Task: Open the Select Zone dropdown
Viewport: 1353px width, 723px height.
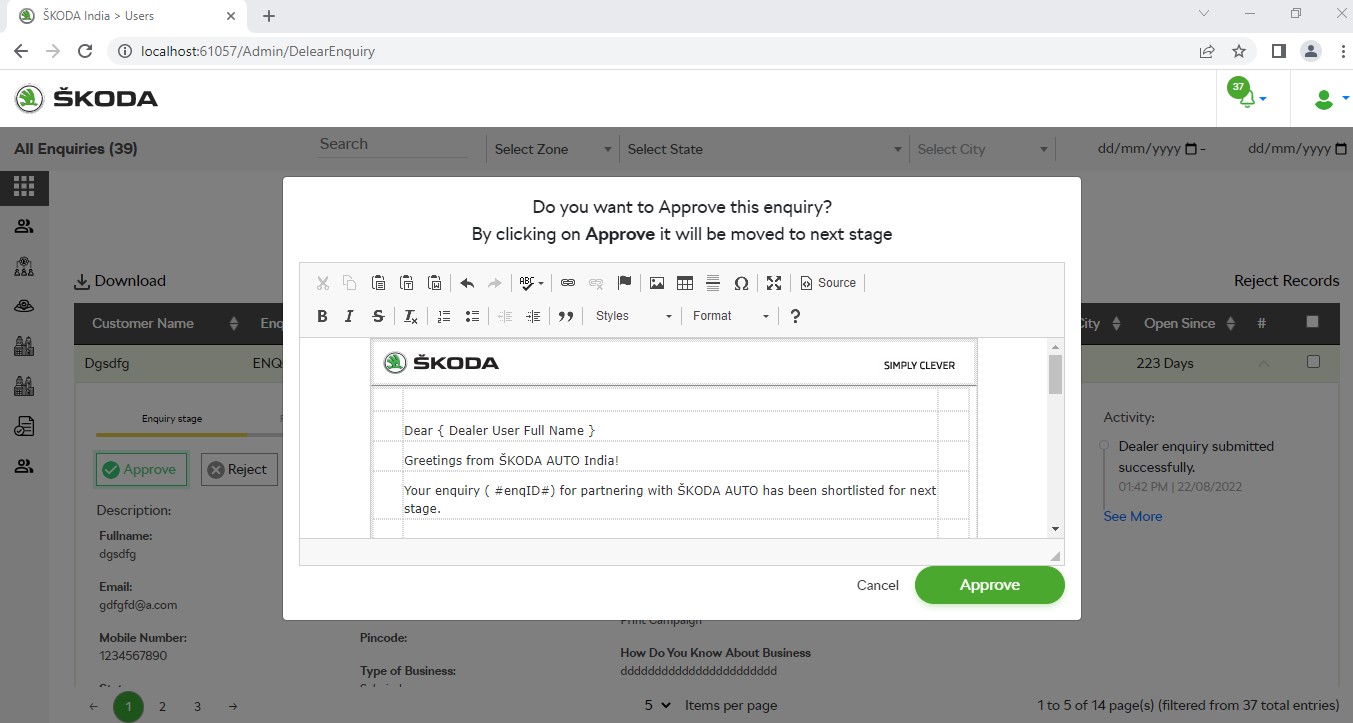Action: (552, 149)
